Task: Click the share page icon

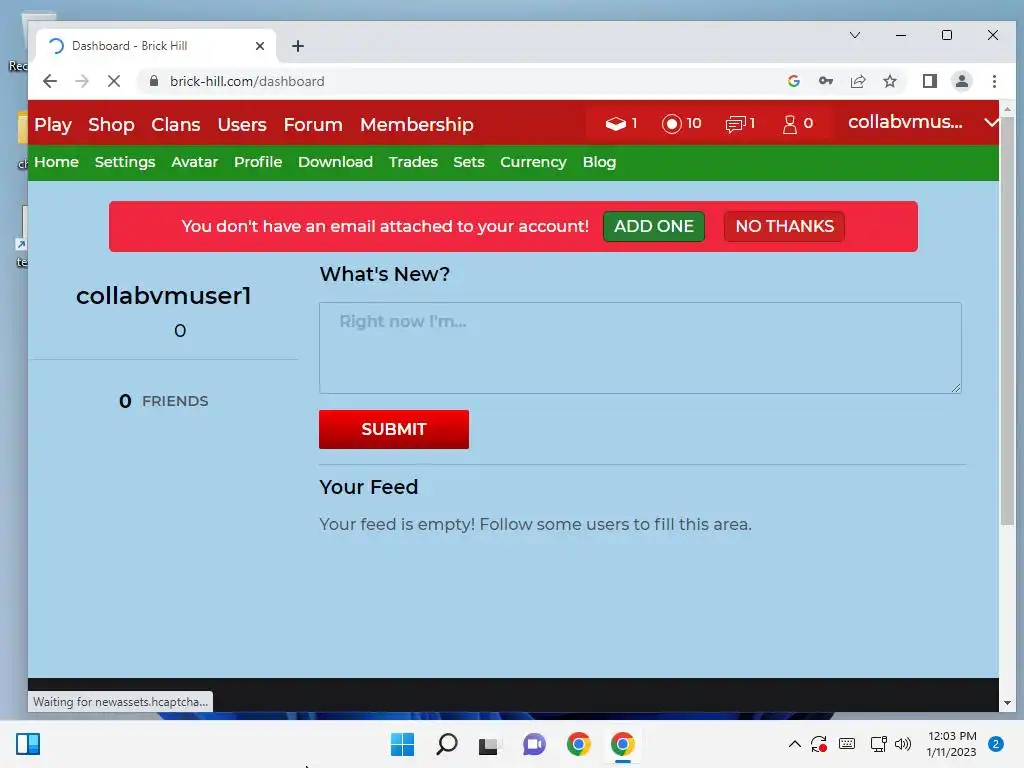Action: coord(857,81)
